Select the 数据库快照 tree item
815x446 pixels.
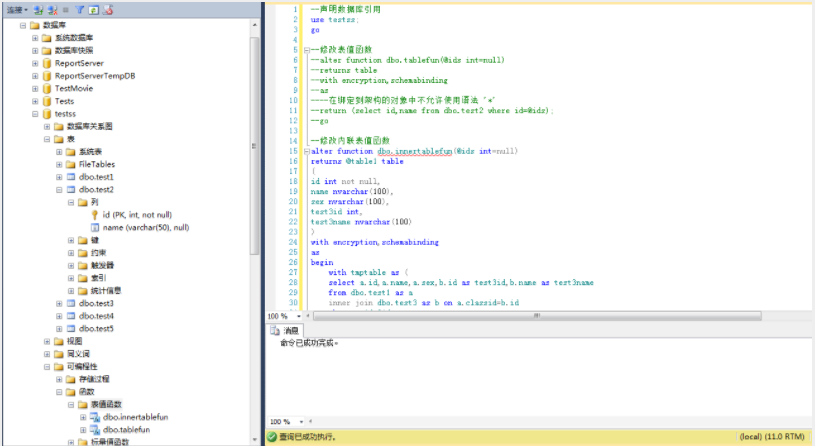74,50
